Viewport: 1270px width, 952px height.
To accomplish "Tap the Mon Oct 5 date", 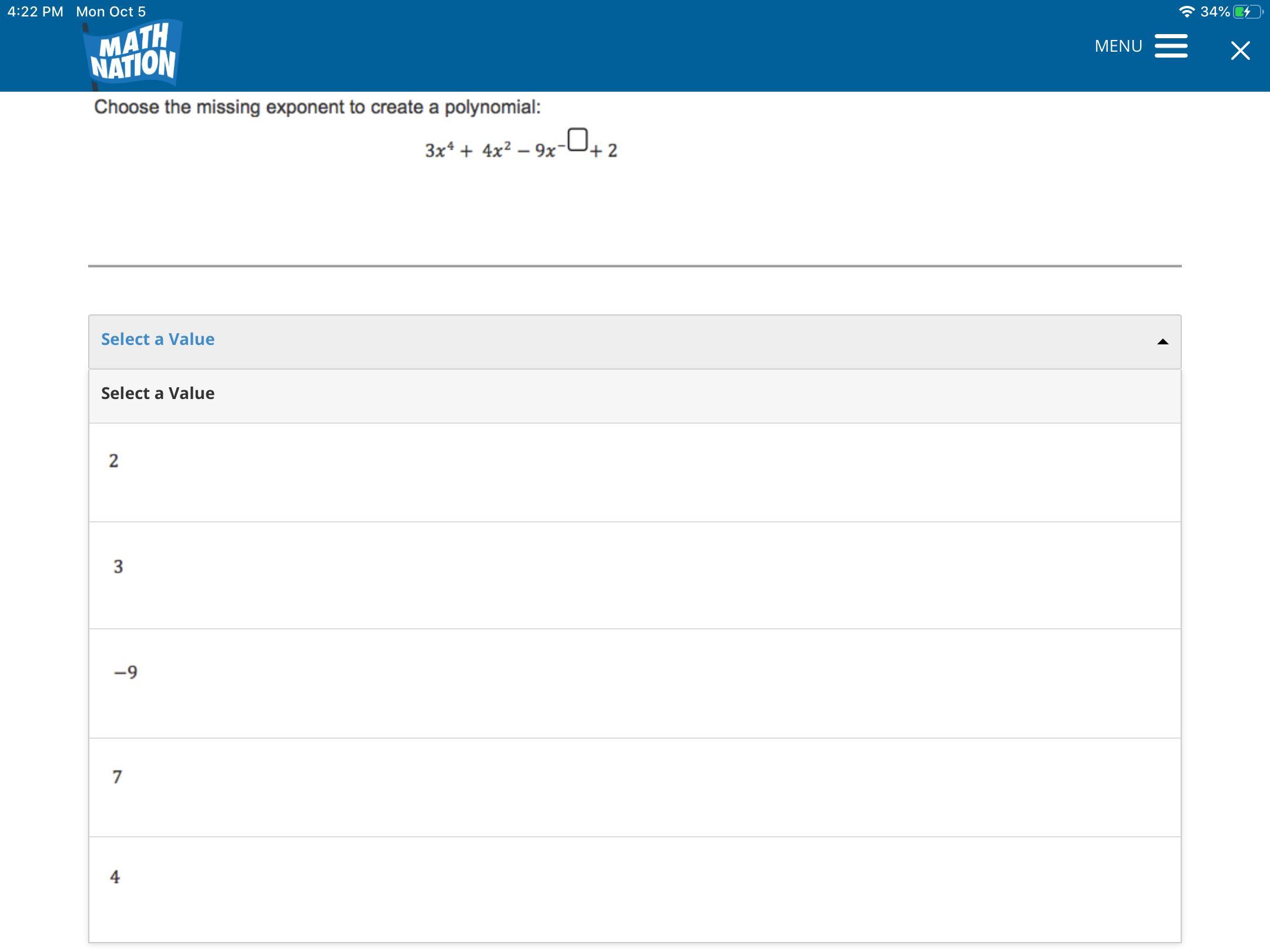I will click(x=111, y=11).
